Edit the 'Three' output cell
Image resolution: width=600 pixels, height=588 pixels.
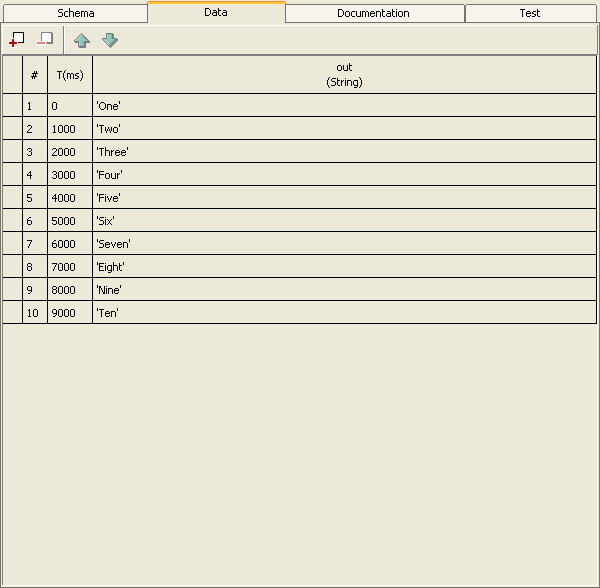[x=344, y=152]
